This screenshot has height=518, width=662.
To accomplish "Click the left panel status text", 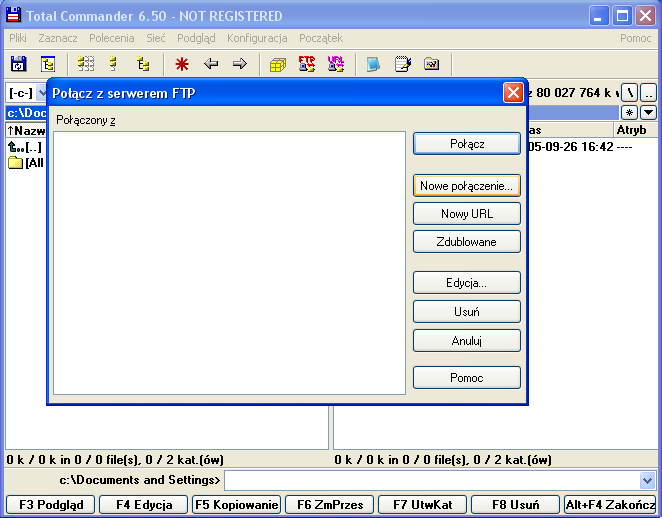I will (115, 459).
